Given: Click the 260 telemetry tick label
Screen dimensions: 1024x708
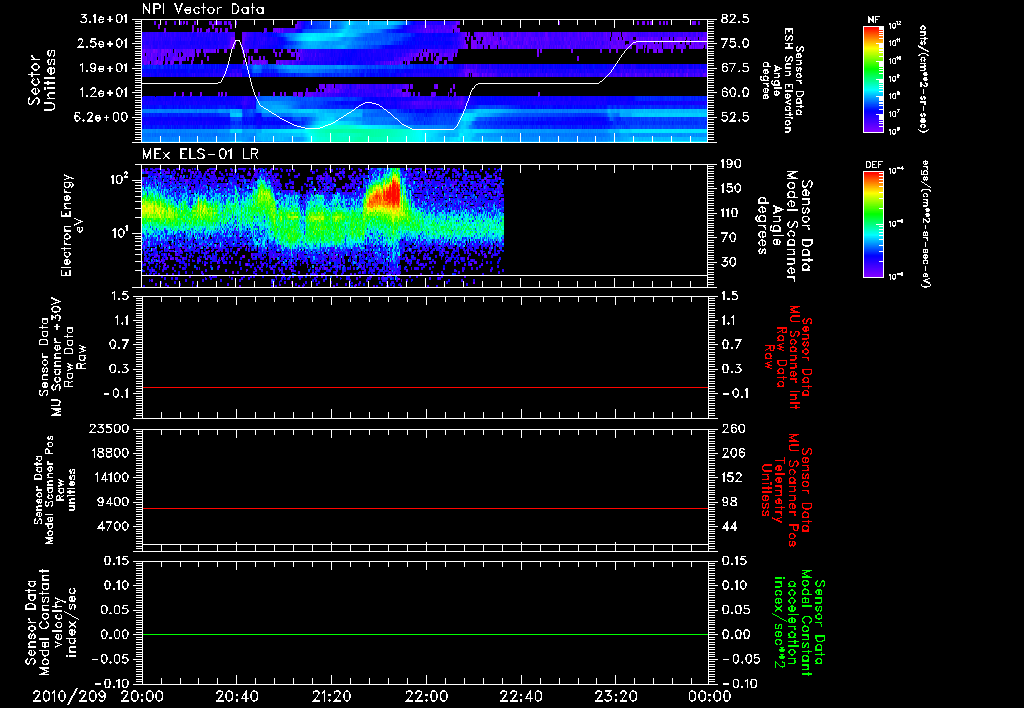Looking at the screenshot, I should pos(731,429).
